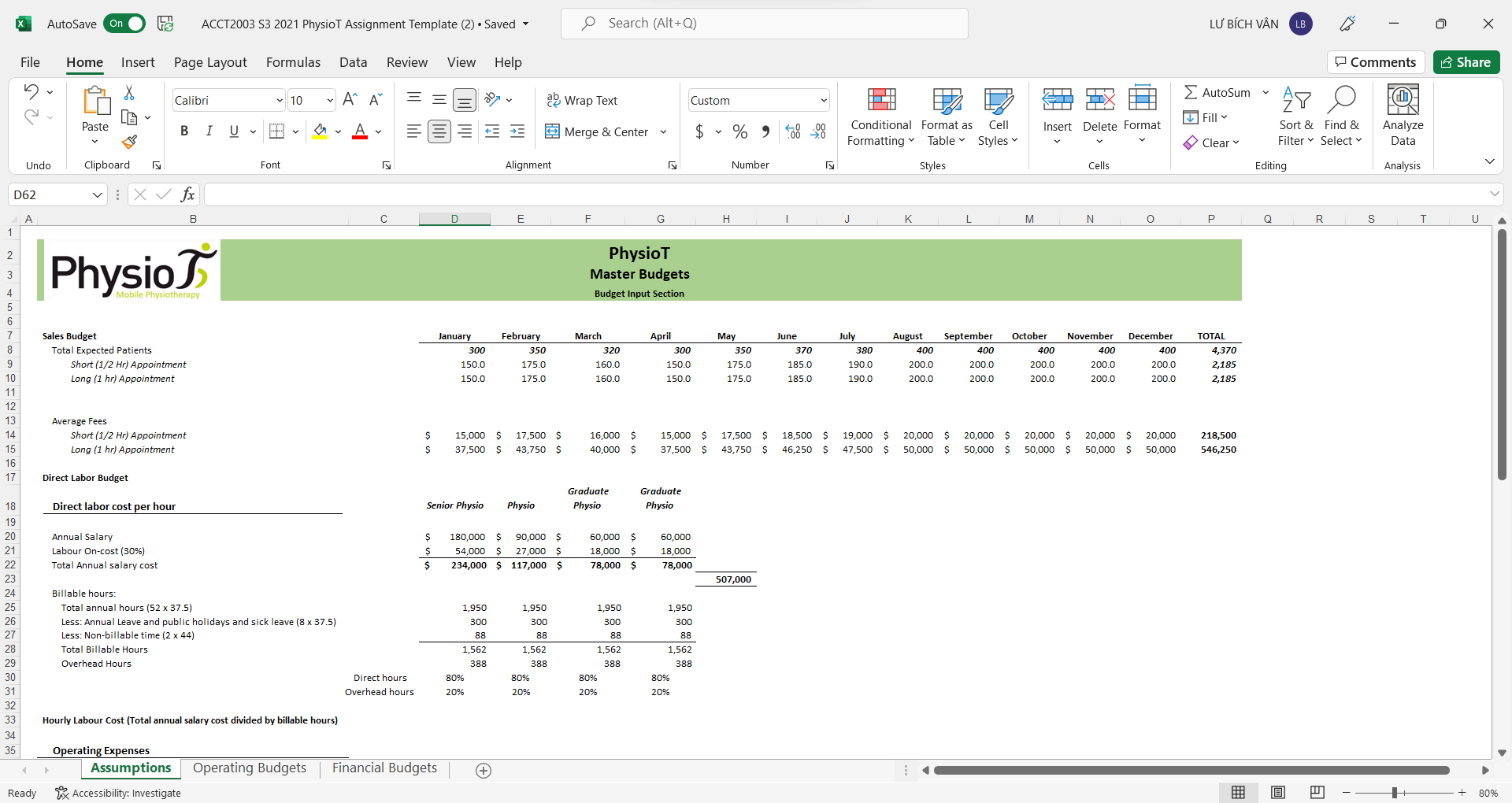Switch to Financial Budgets sheet tab
Viewport: 1512px width, 803px height.
pyautogui.click(x=384, y=768)
